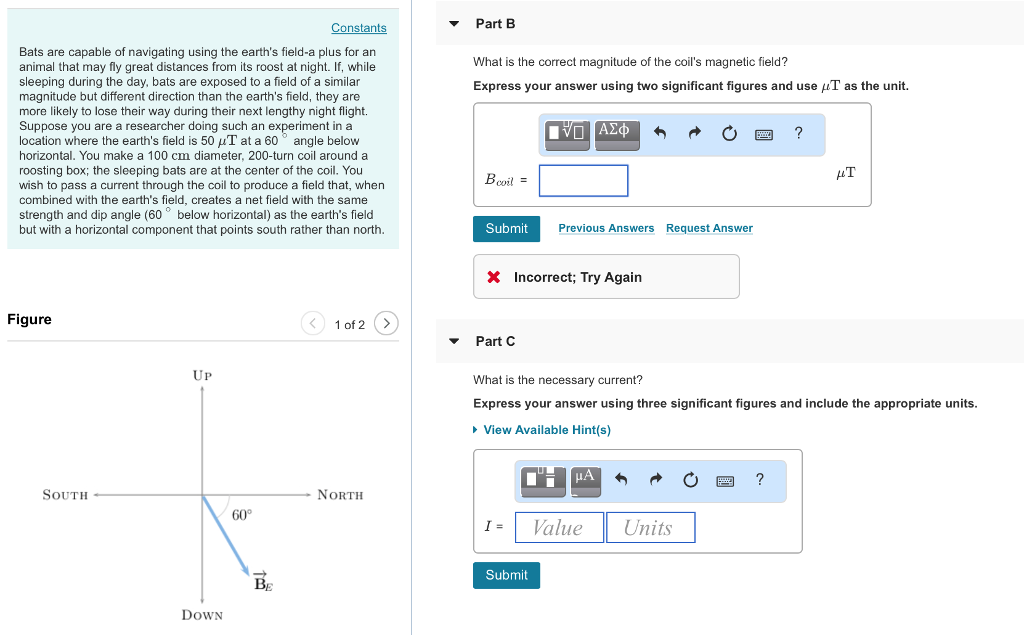The image size is (1024, 635).
Task: Collapse the Part B section
Action: pos(452,23)
